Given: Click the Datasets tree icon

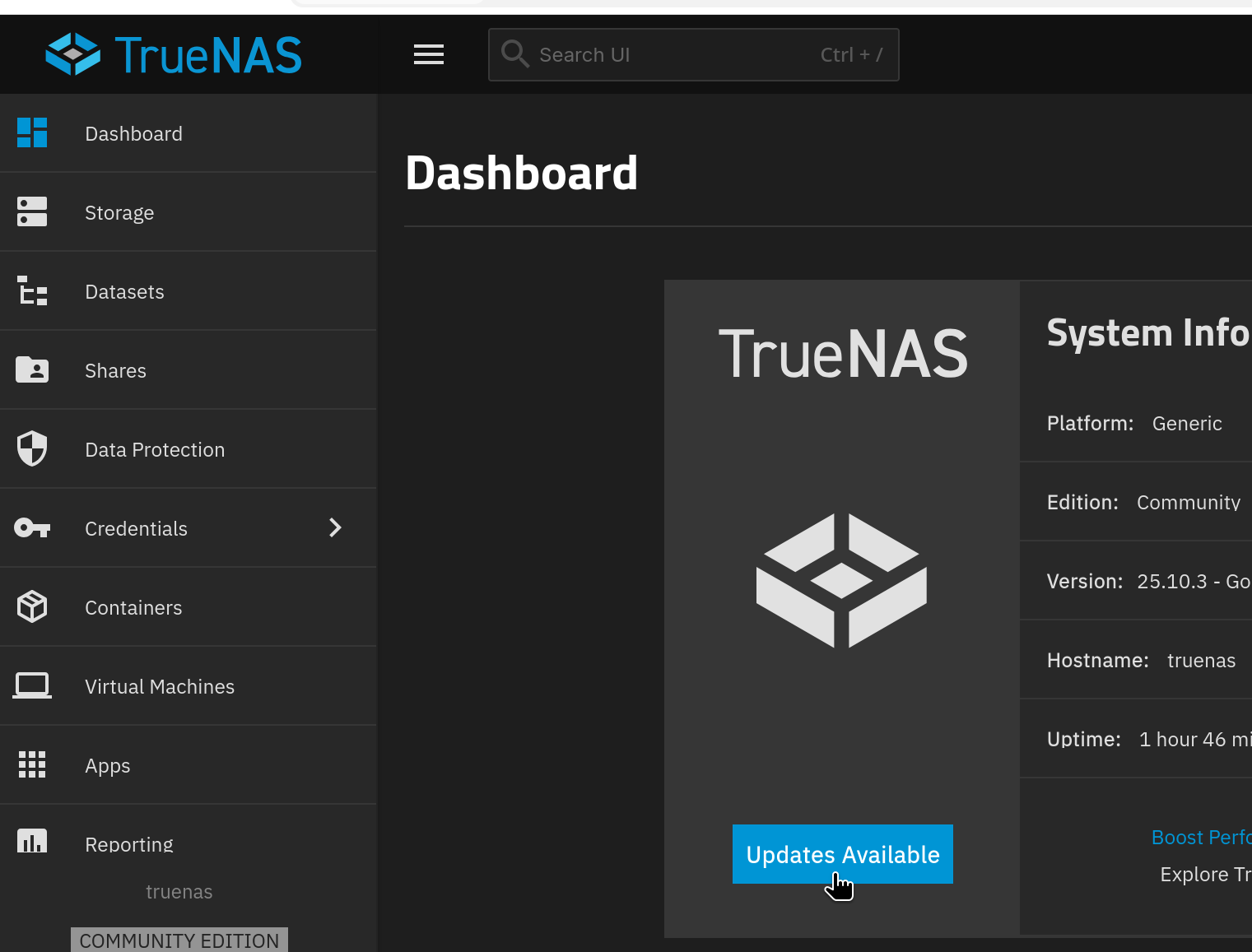Looking at the screenshot, I should click(32, 291).
